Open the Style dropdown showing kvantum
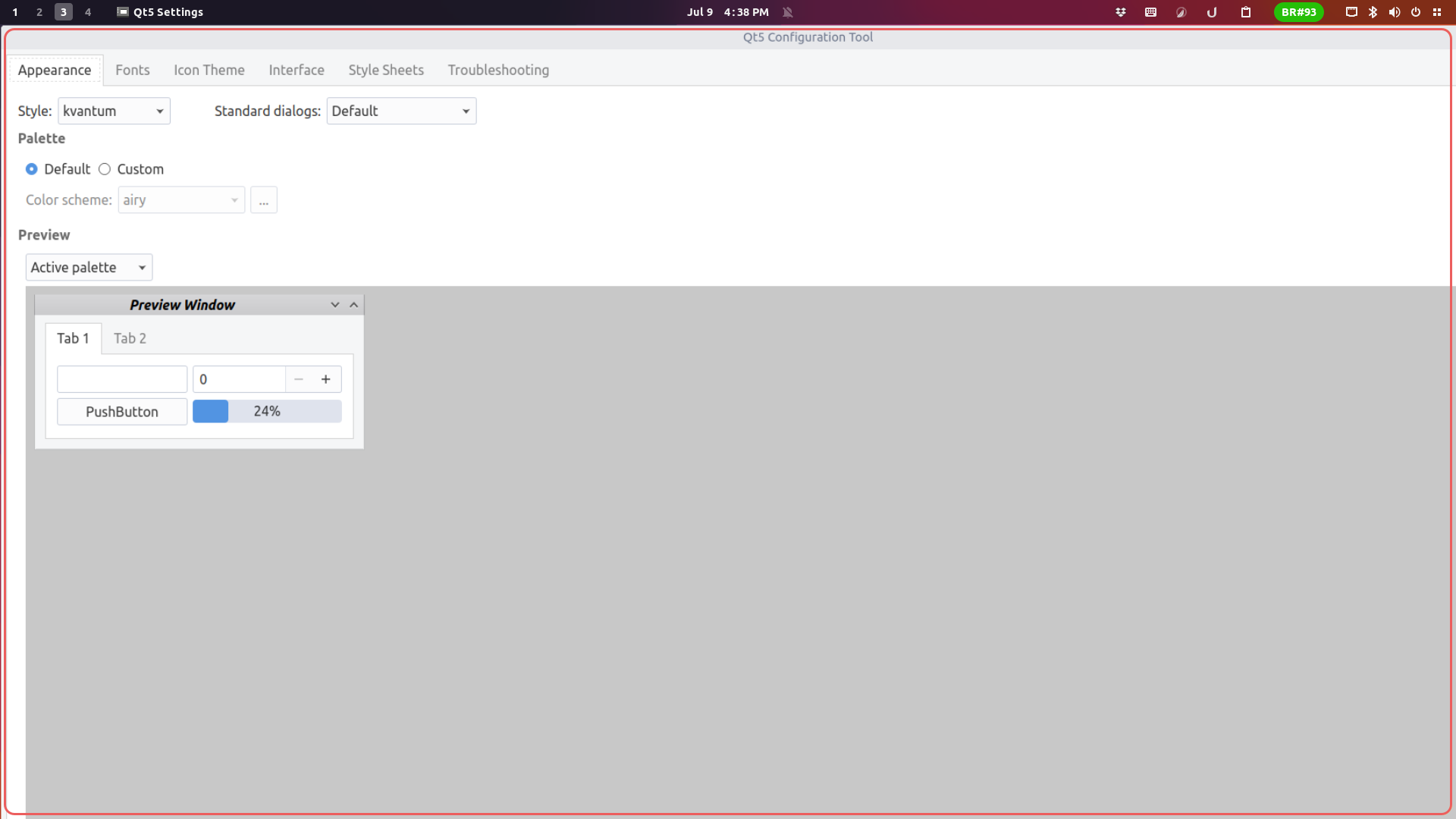The image size is (1456, 819). pyautogui.click(x=113, y=111)
